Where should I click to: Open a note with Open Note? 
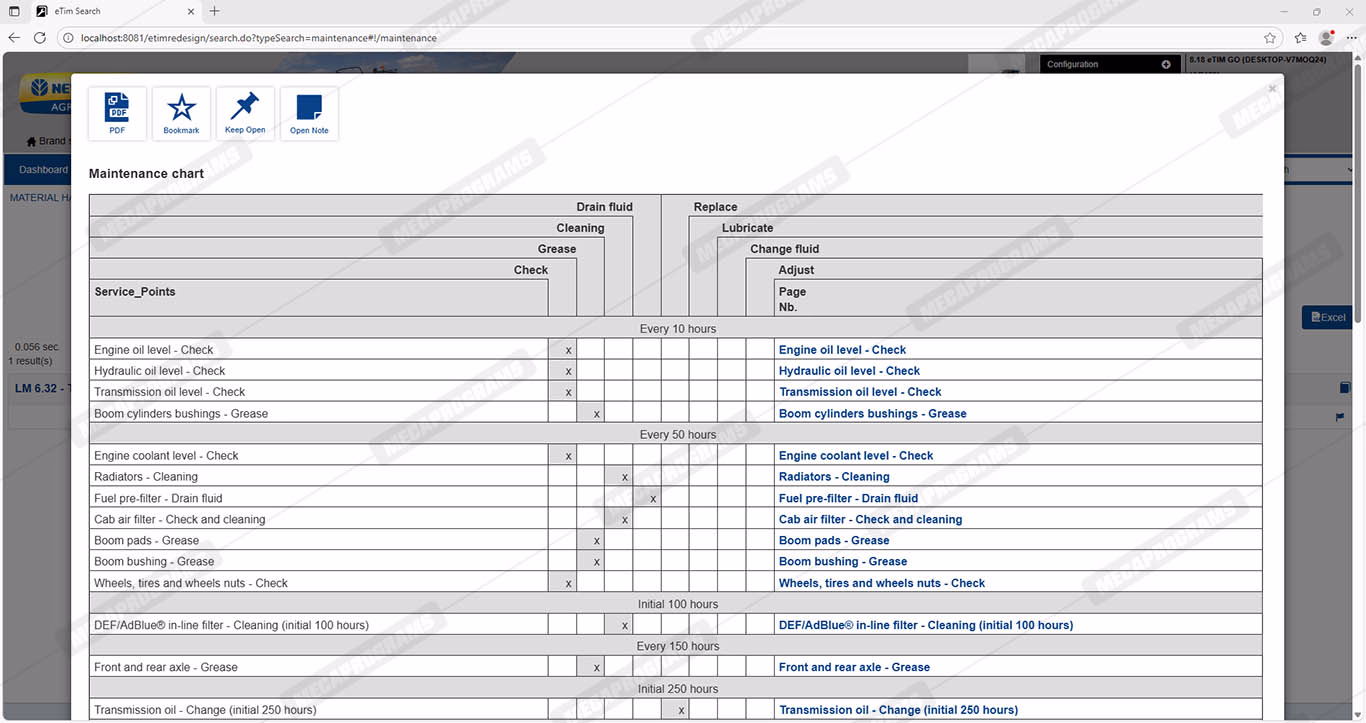pos(309,113)
